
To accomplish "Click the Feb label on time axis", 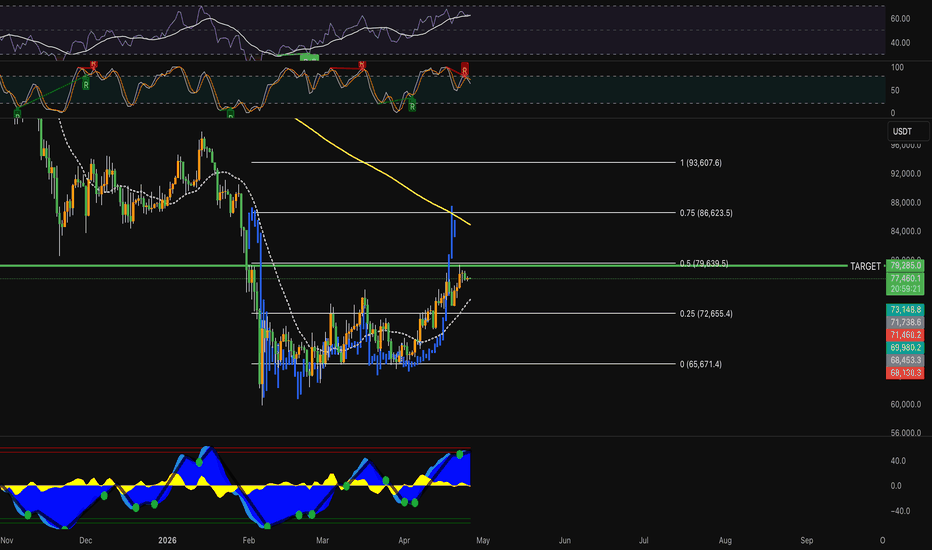I will click(x=250, y=540).
